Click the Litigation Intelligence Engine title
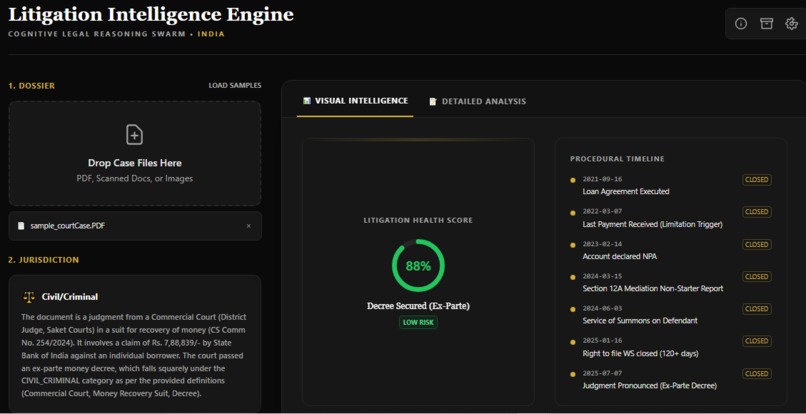 point(151,14)
